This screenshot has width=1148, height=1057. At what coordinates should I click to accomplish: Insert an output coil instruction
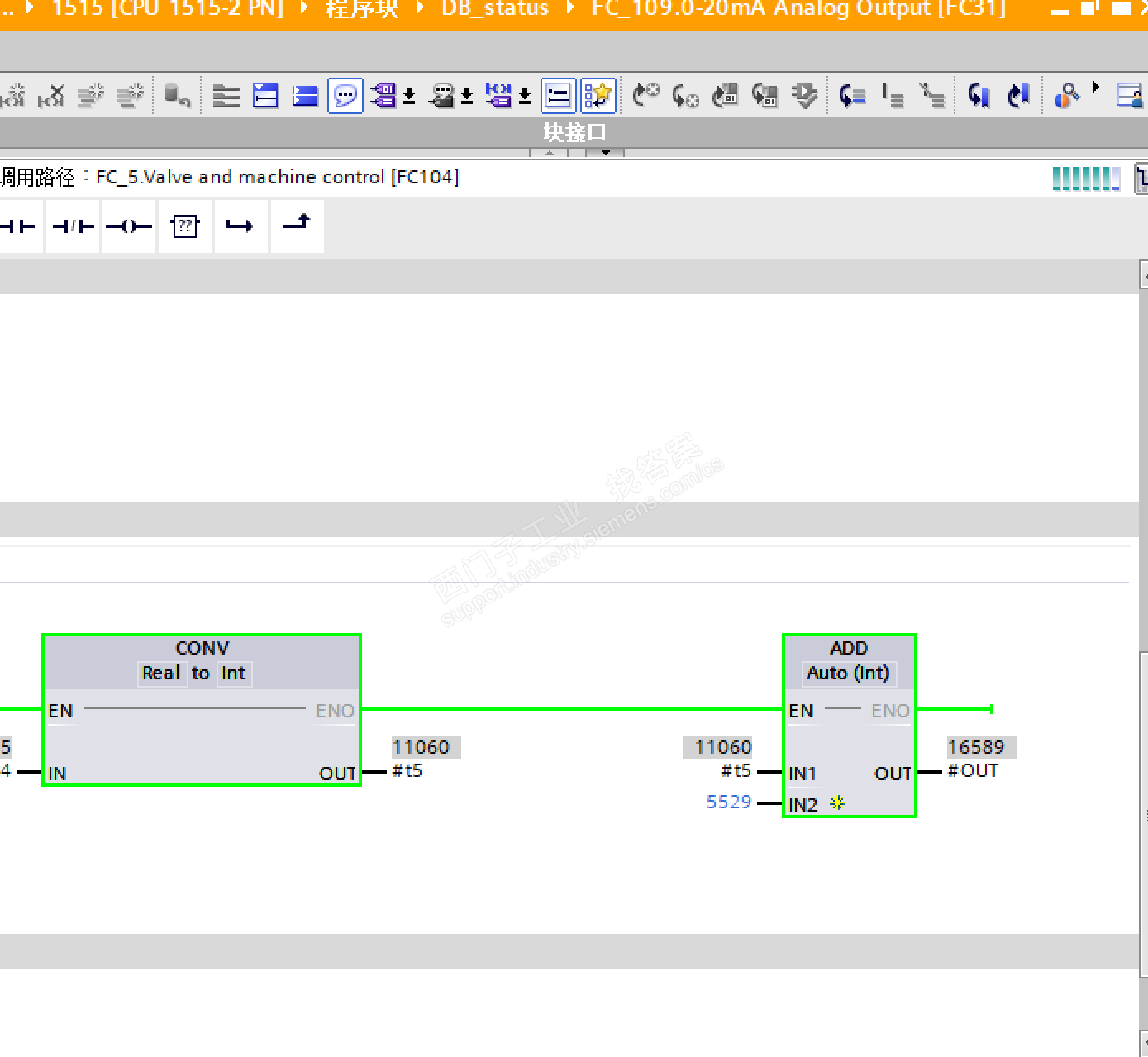coord(129,226)
